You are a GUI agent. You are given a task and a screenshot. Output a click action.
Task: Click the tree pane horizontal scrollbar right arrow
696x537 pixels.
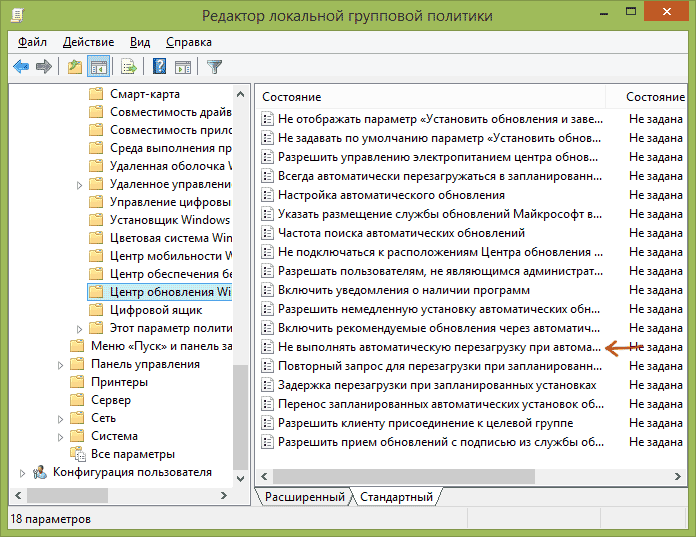224,495
